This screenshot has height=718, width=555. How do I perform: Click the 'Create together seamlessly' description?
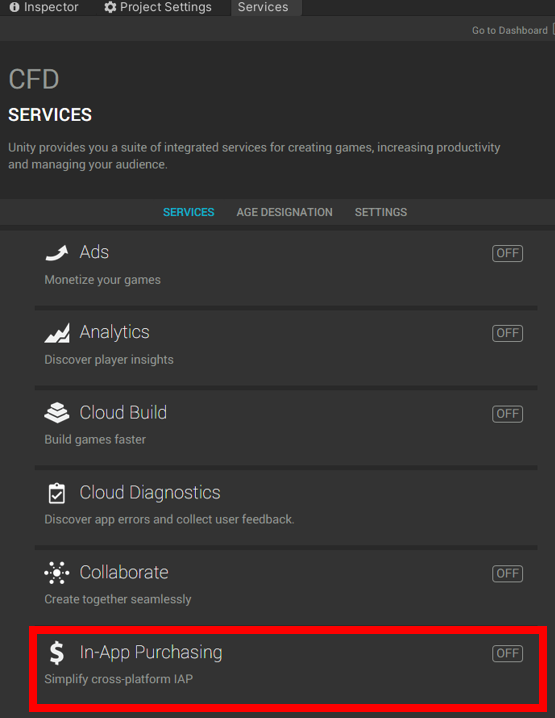pyautogui.click(x=118, y=599)
